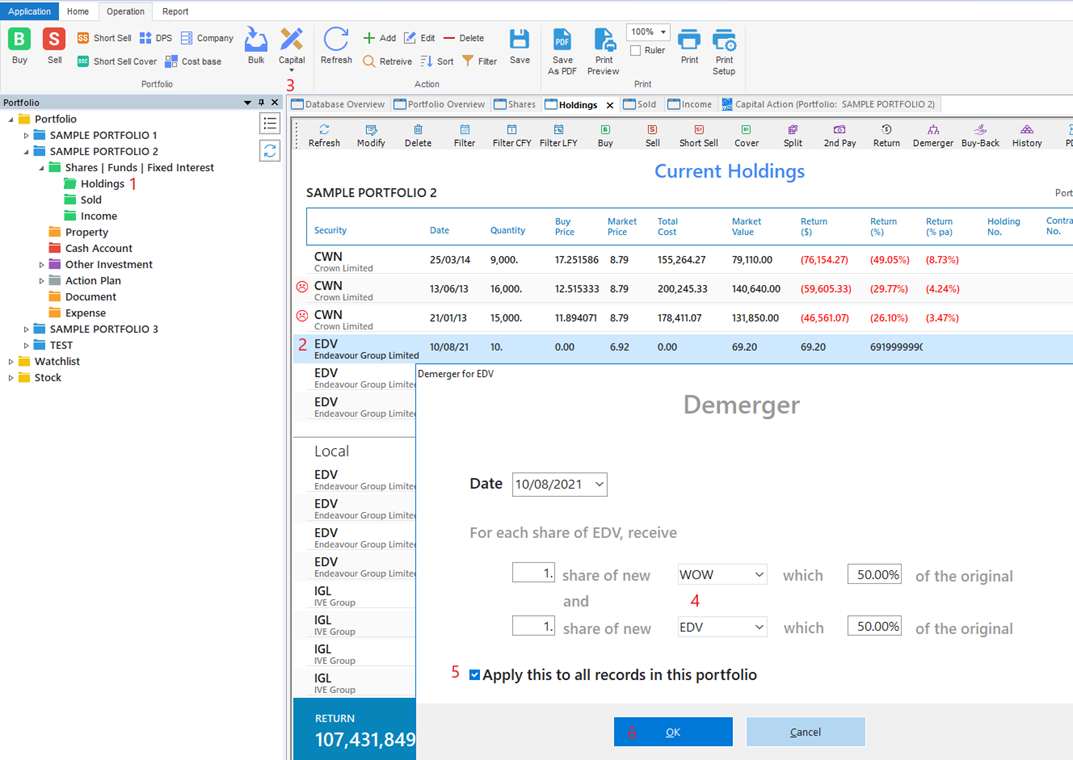
Task: Open the 100% zoom level selector
Action: click(647, 31)
